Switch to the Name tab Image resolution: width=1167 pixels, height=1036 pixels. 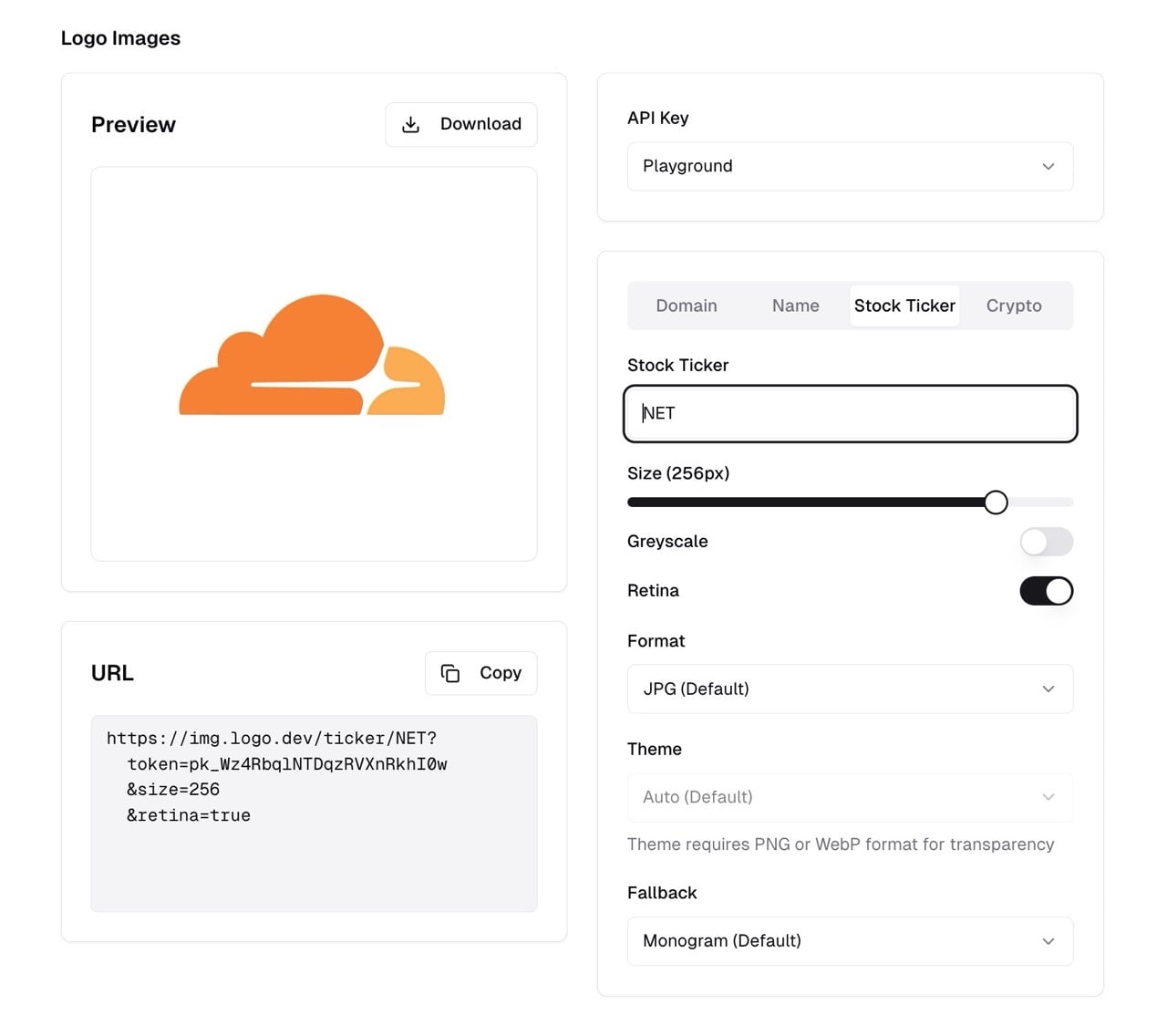795,306
